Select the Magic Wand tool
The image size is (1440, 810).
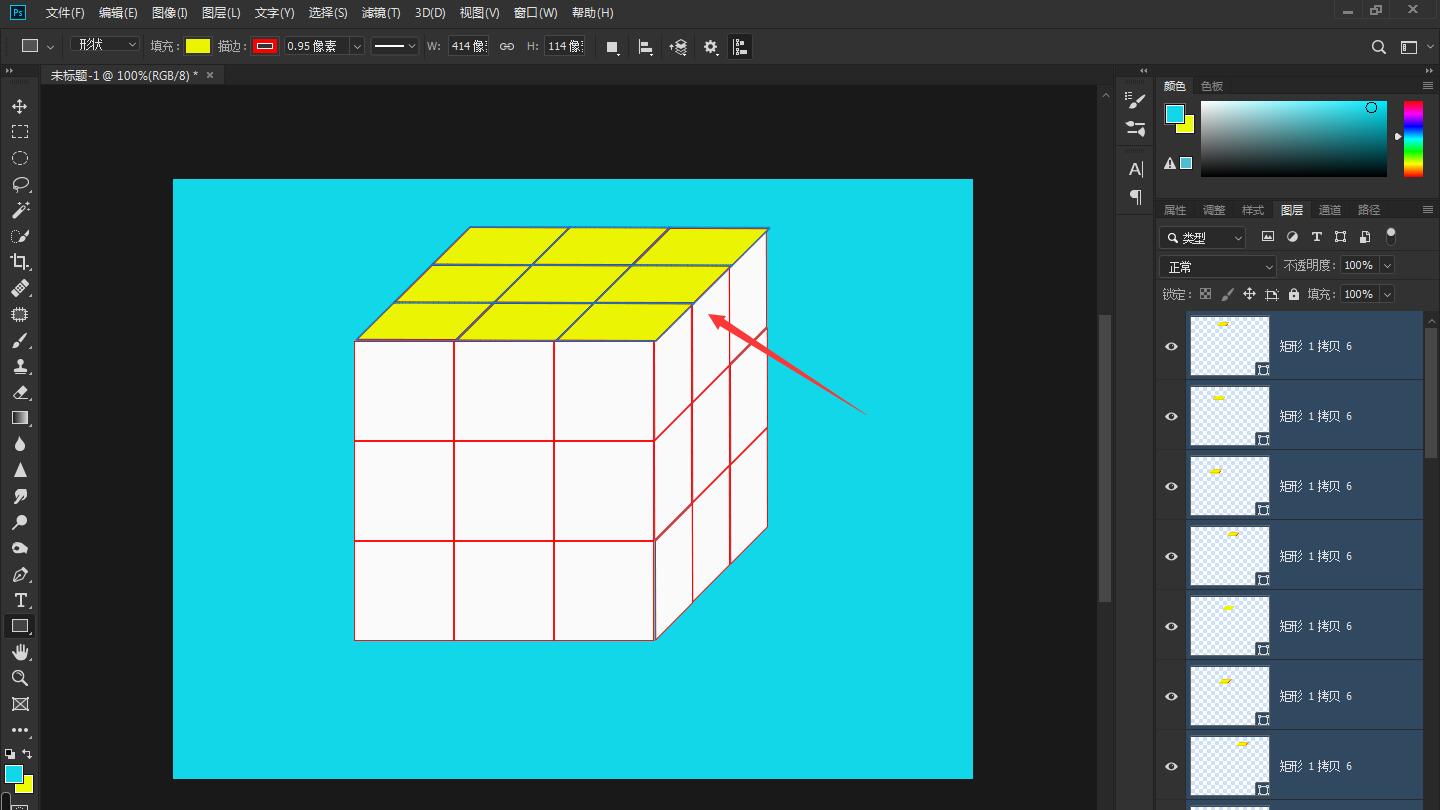click(20, 210)
